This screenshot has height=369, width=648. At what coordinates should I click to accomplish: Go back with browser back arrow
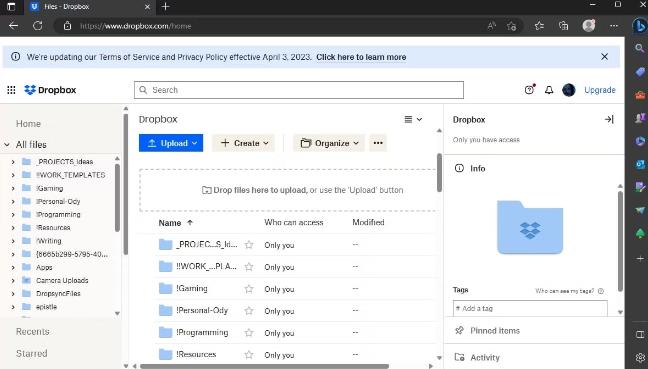13,26
